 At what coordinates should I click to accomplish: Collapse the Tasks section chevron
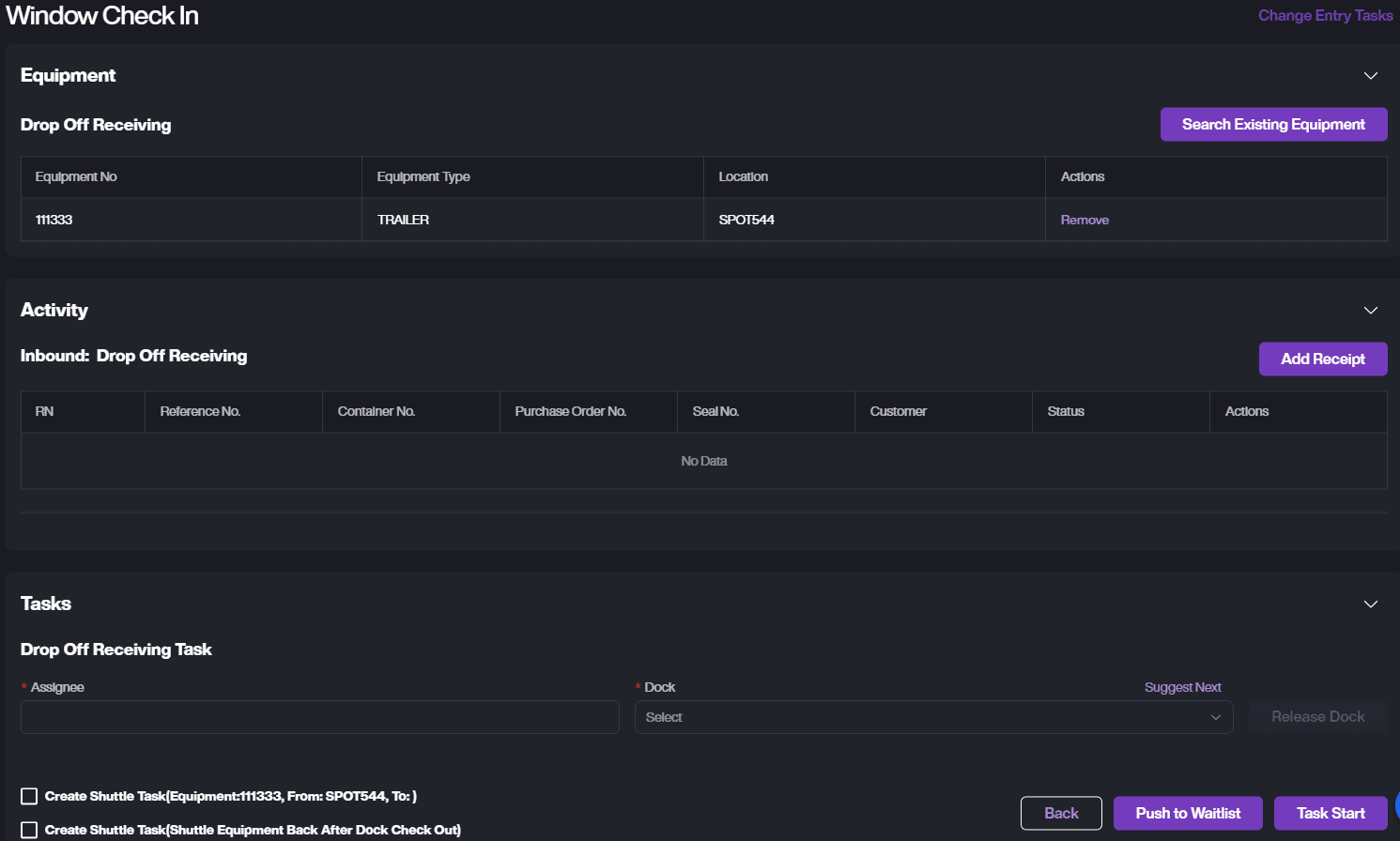(1370, 604)
